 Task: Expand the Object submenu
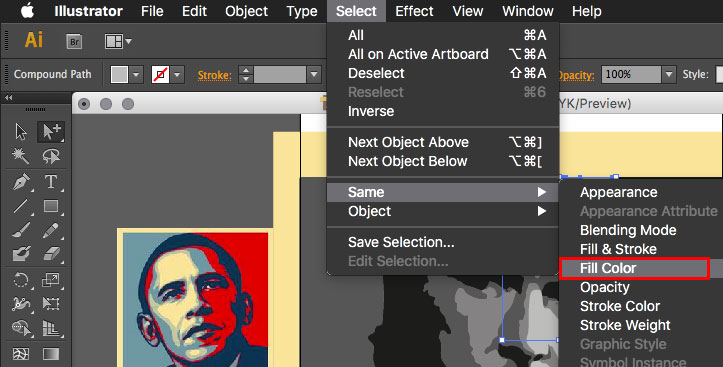[443, 211]
